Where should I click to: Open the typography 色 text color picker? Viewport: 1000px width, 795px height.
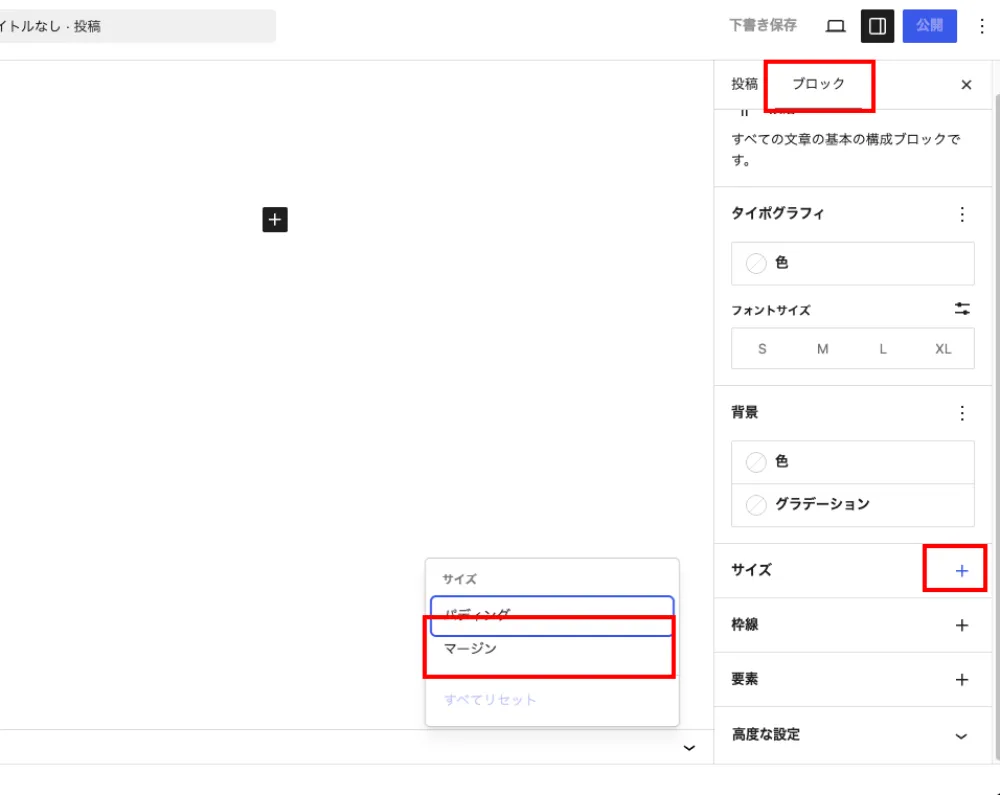(853, 263)
